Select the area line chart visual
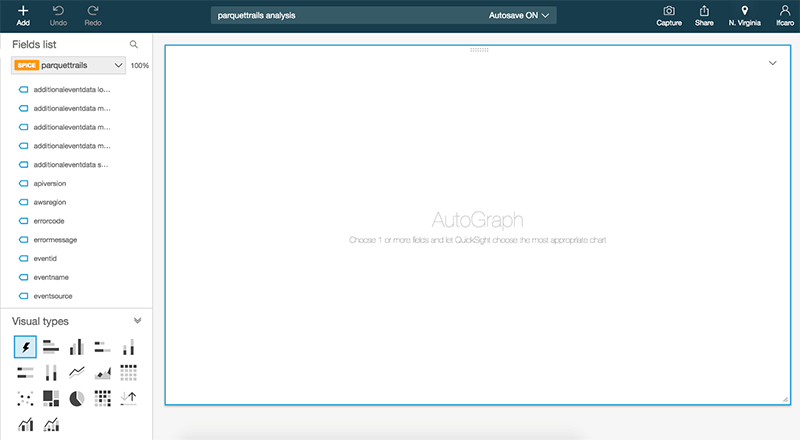 click(x=103, y=373)
